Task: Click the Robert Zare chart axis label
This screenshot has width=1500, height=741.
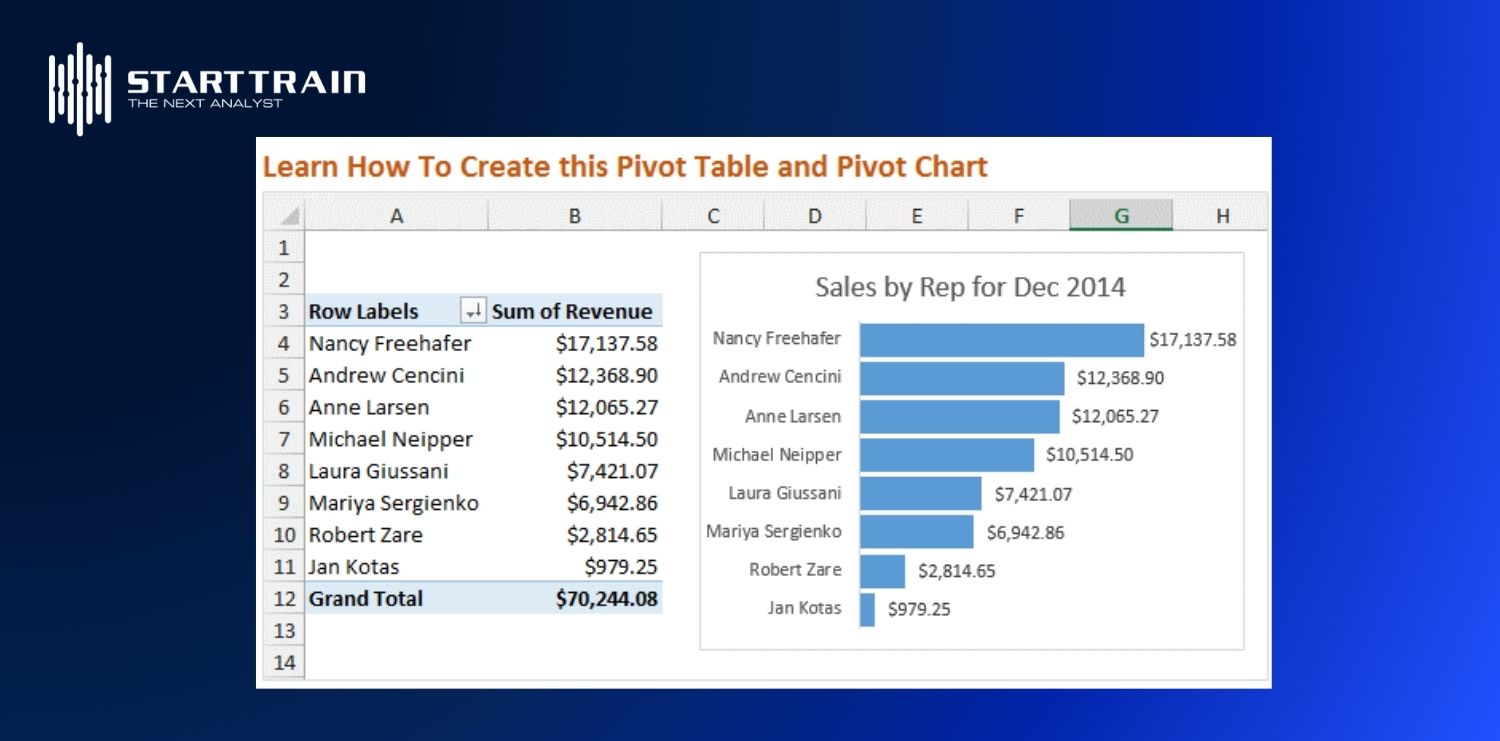Action: pos(795,570)
